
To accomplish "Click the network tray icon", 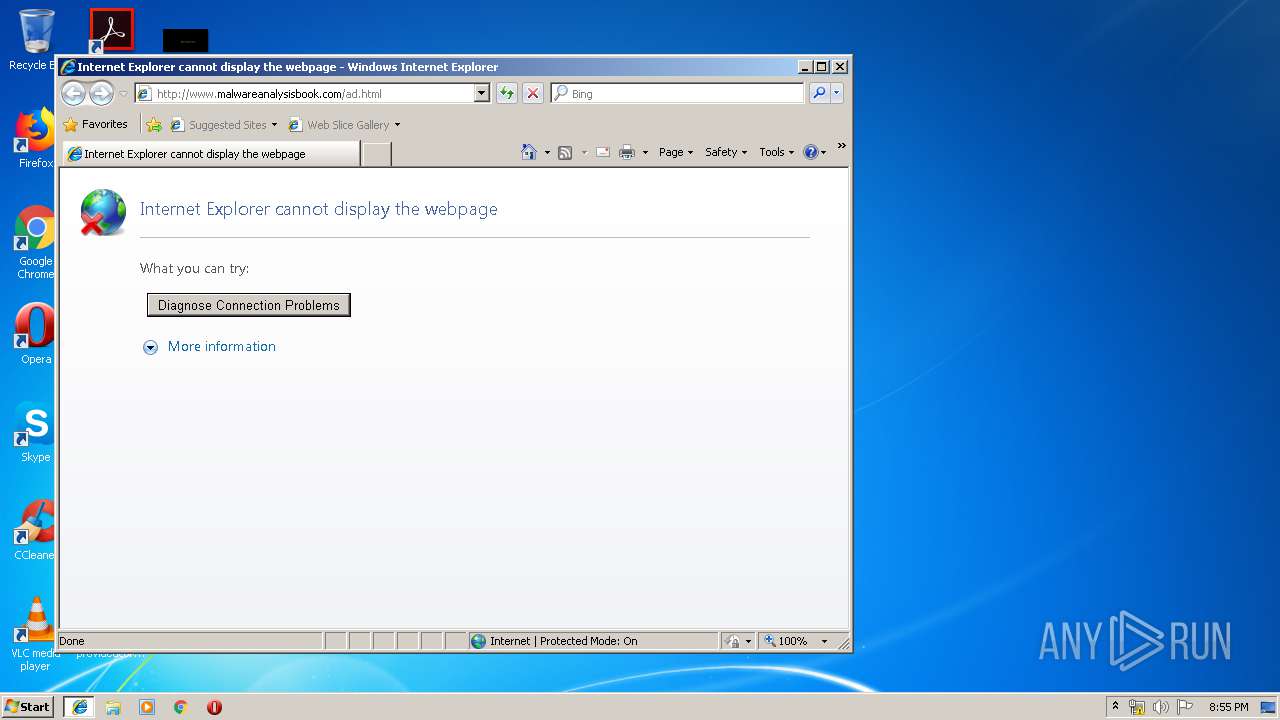I will [x=1137, y=707].
